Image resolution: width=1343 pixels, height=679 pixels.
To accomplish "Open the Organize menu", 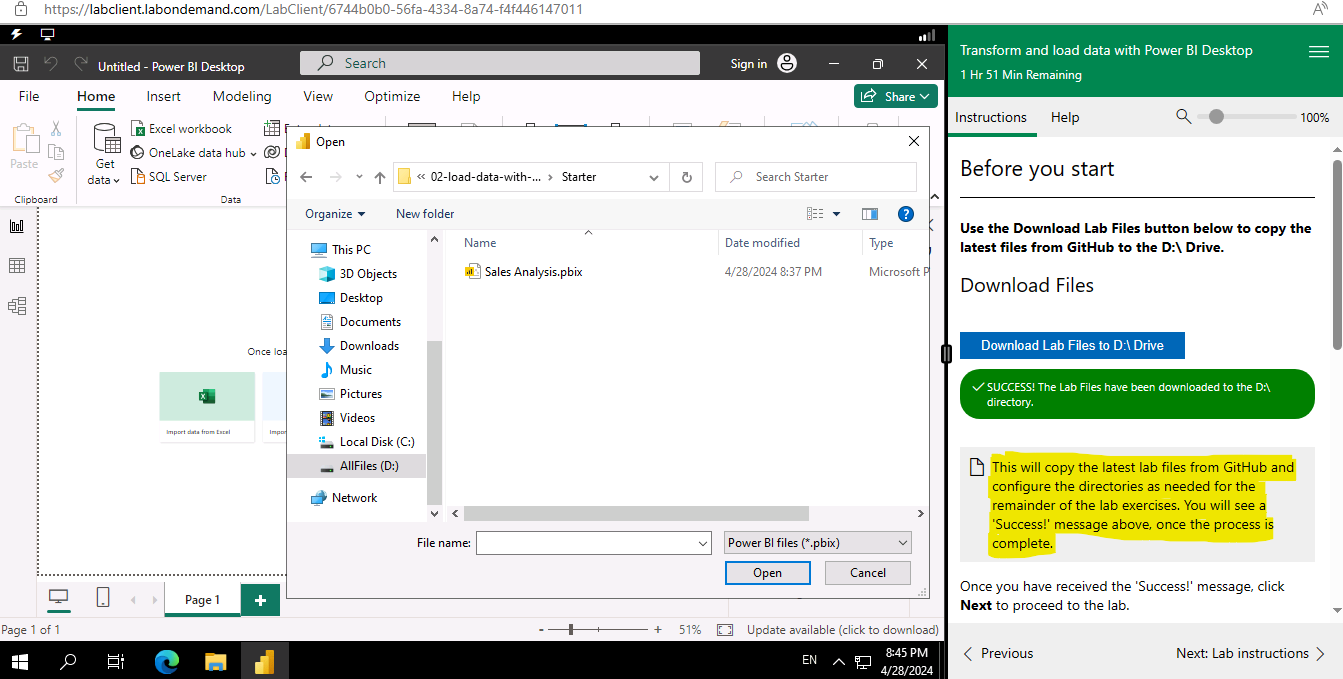I will click(x=335, y=214).
